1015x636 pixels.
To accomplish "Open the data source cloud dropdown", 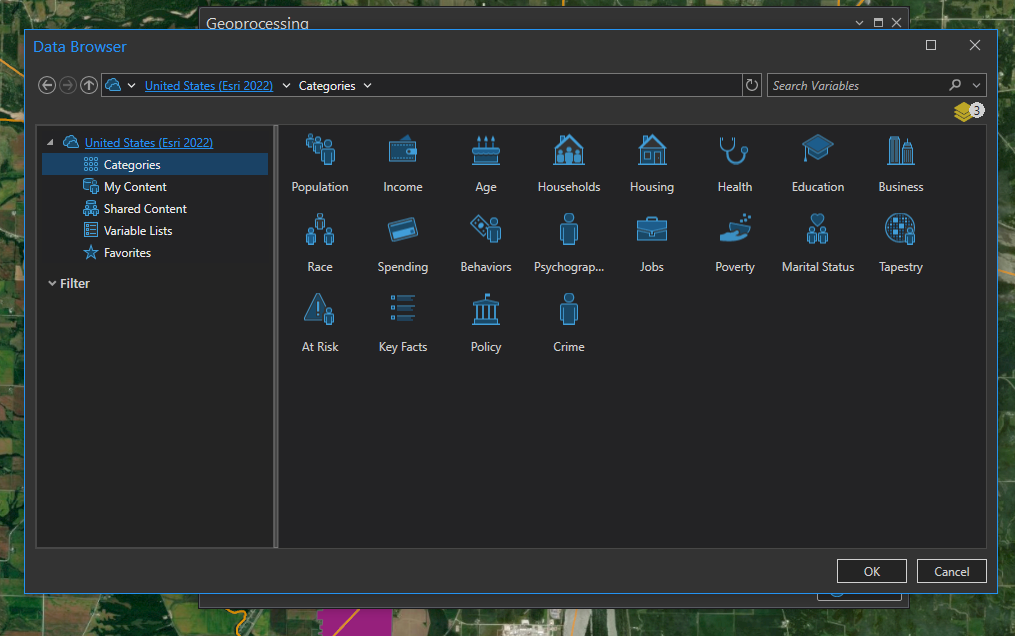I will 131,85.
